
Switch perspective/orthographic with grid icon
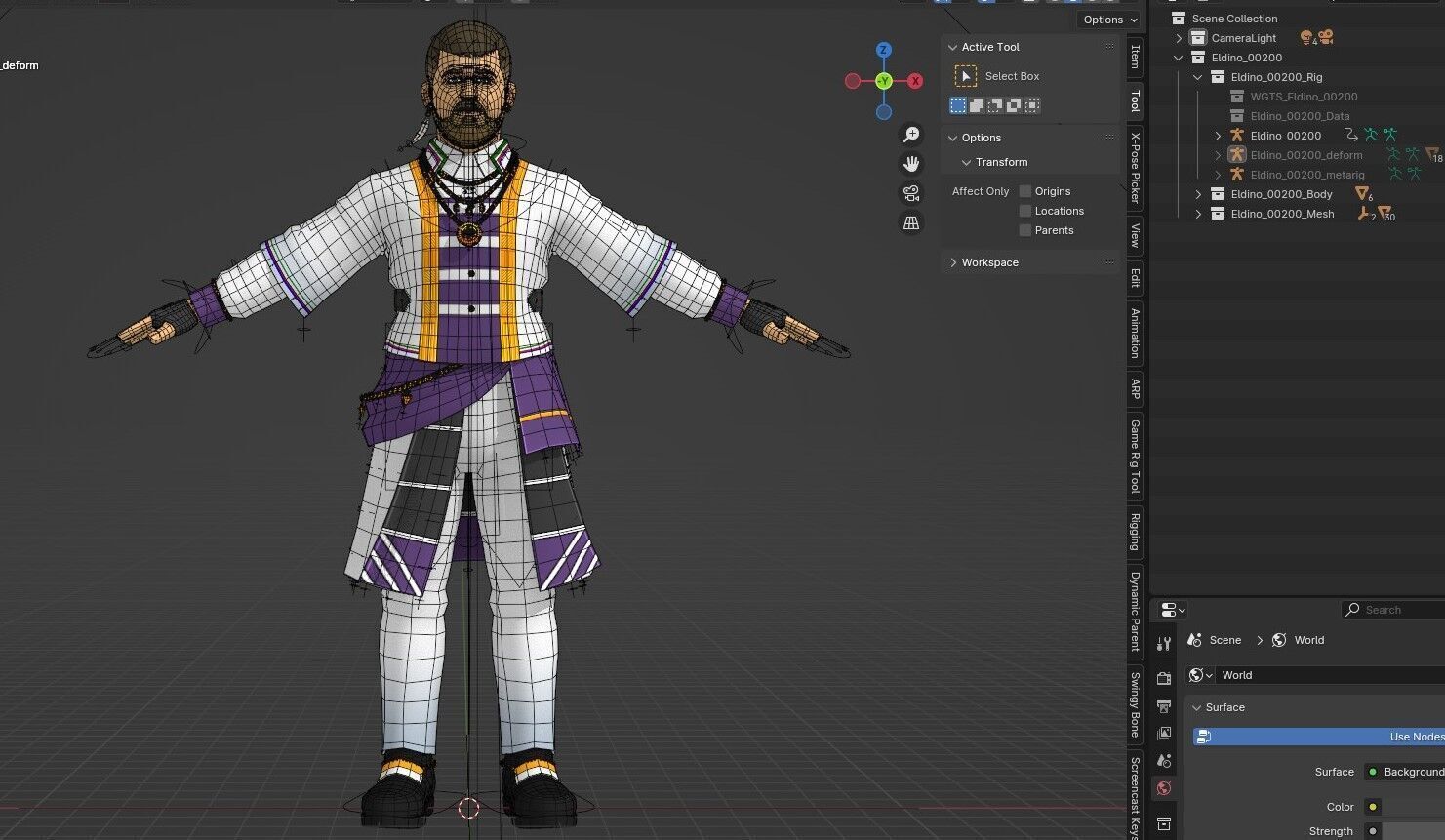pos(911,222)
